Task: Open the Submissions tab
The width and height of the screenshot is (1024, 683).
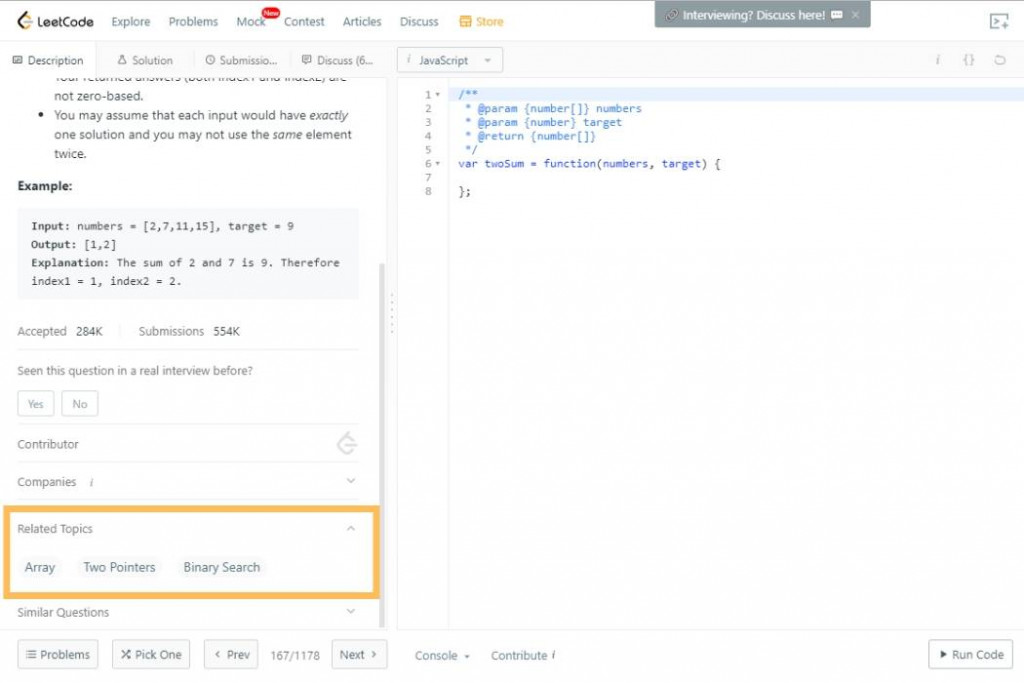Action: [x=241, y=60]
